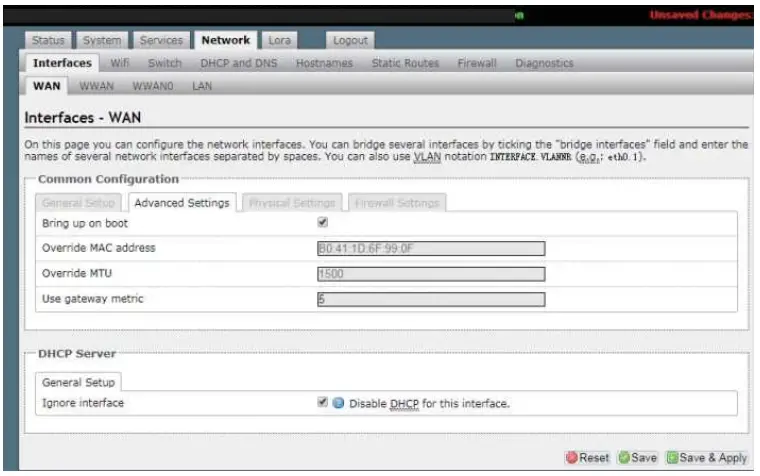Open the Wifi submenu
This screenshot has height=476, width=760.
(x=120, y=63)
